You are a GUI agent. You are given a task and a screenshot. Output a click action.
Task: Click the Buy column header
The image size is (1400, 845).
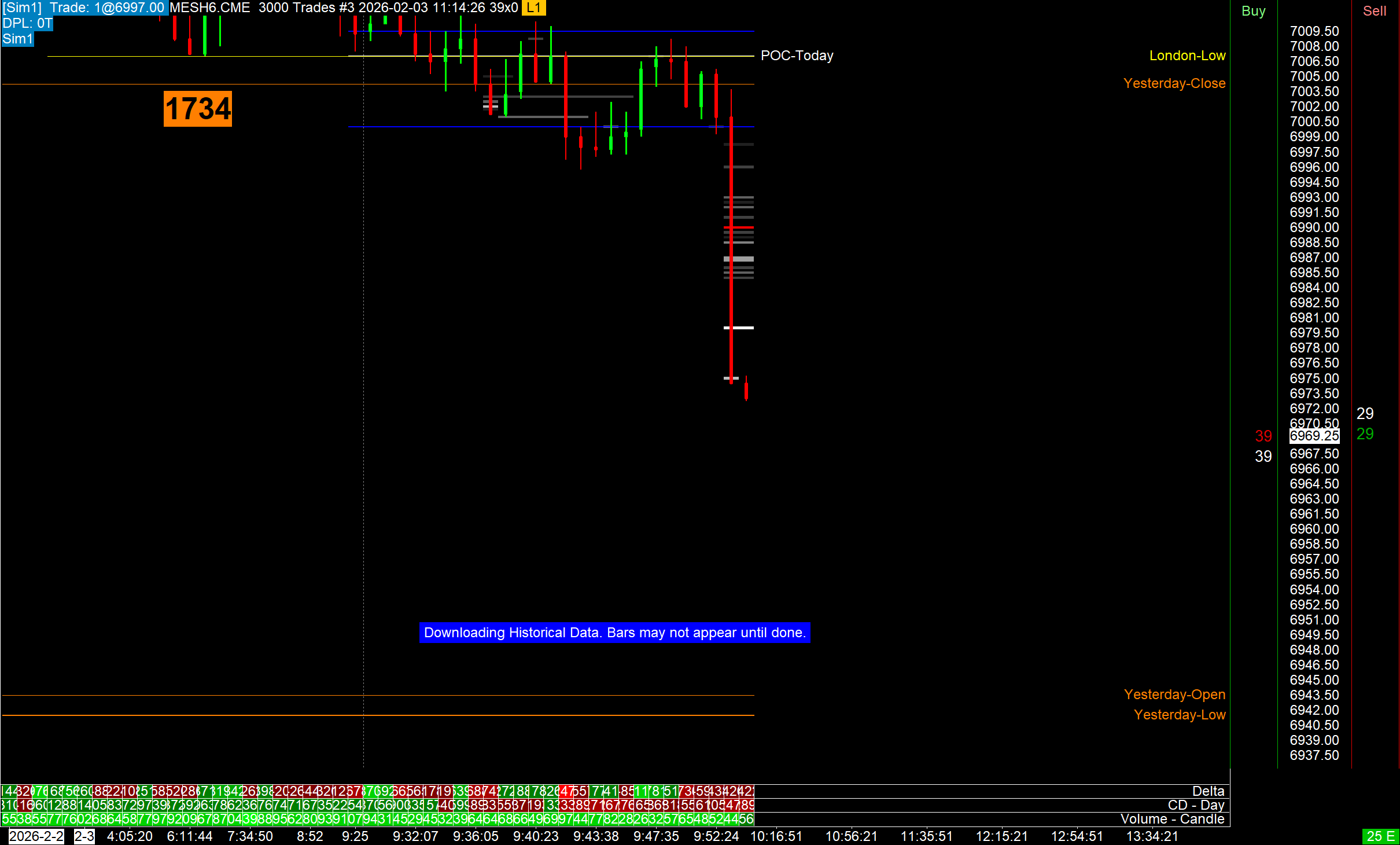pos(1253,11)
